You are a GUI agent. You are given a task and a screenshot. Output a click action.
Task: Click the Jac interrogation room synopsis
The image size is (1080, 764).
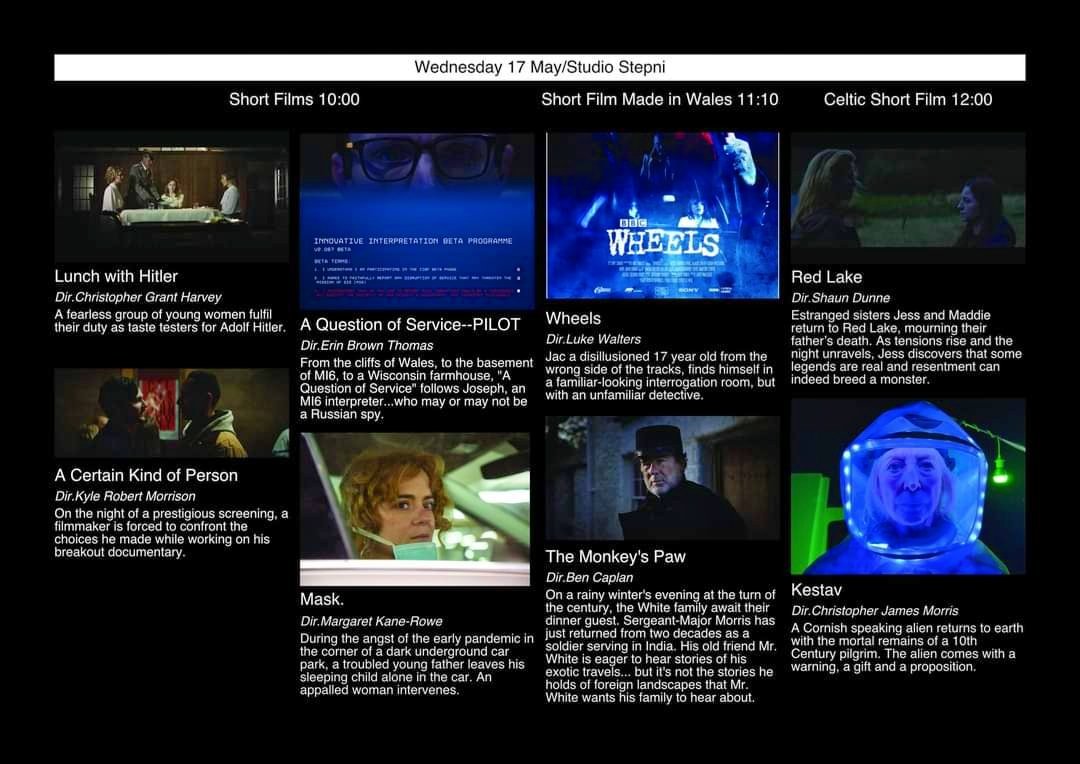click(660, 375)
